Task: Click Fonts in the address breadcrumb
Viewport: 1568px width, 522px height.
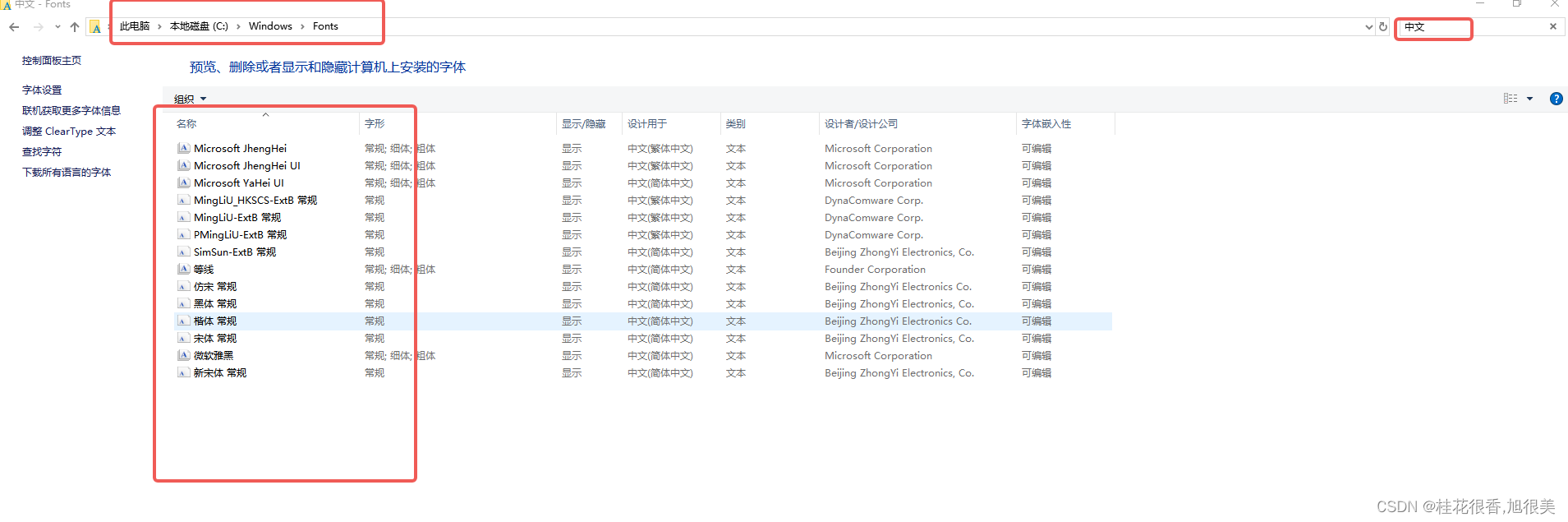Action: (x=325, y=26)
